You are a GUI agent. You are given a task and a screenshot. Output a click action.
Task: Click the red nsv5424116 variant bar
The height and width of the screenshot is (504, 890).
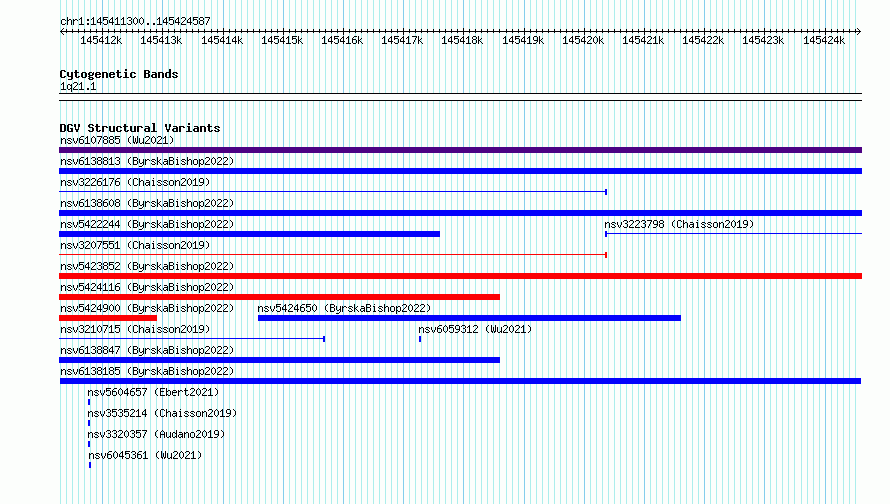click(279, 297)
